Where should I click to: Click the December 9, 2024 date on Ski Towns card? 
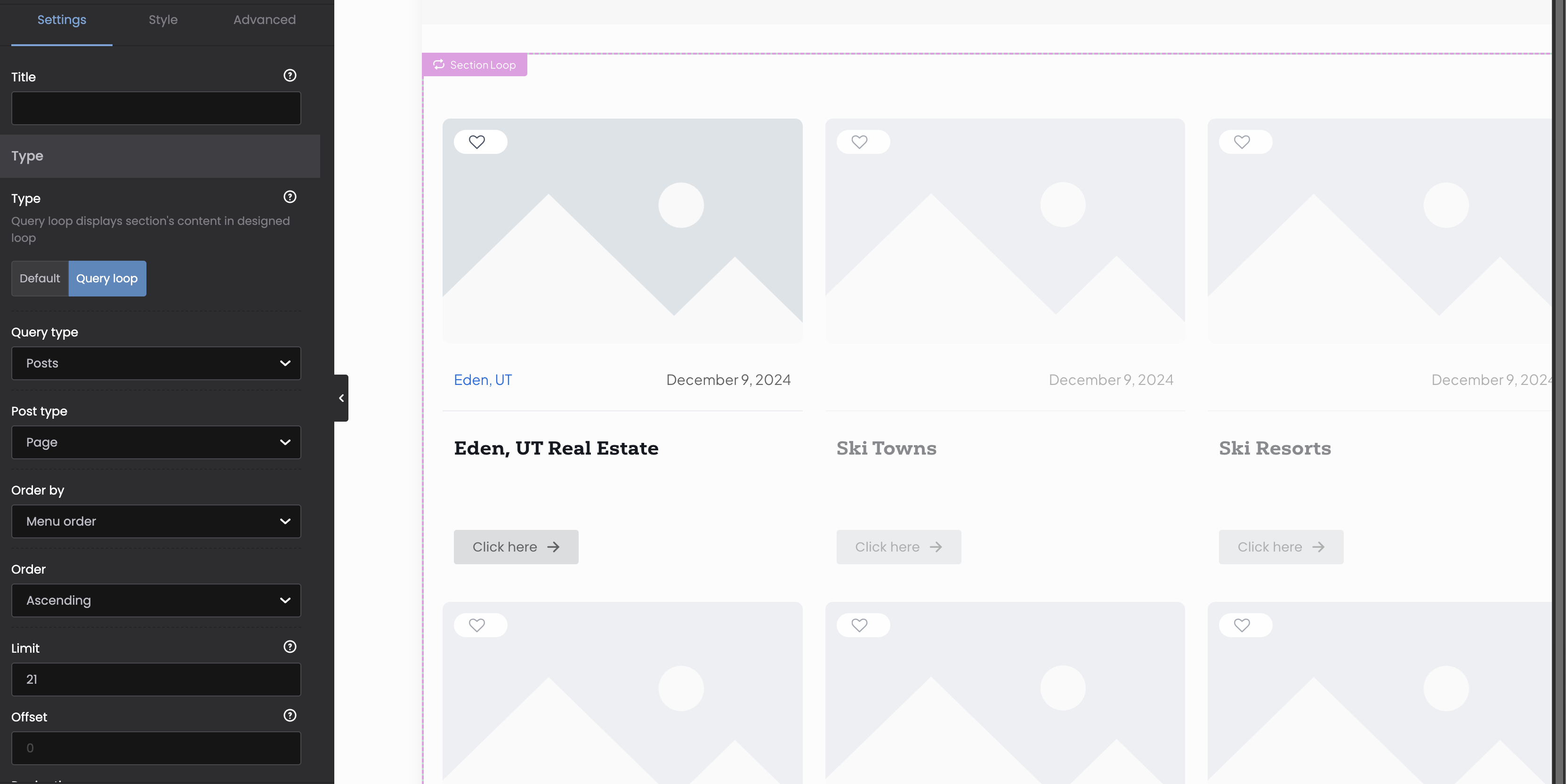click(1111, 380)
